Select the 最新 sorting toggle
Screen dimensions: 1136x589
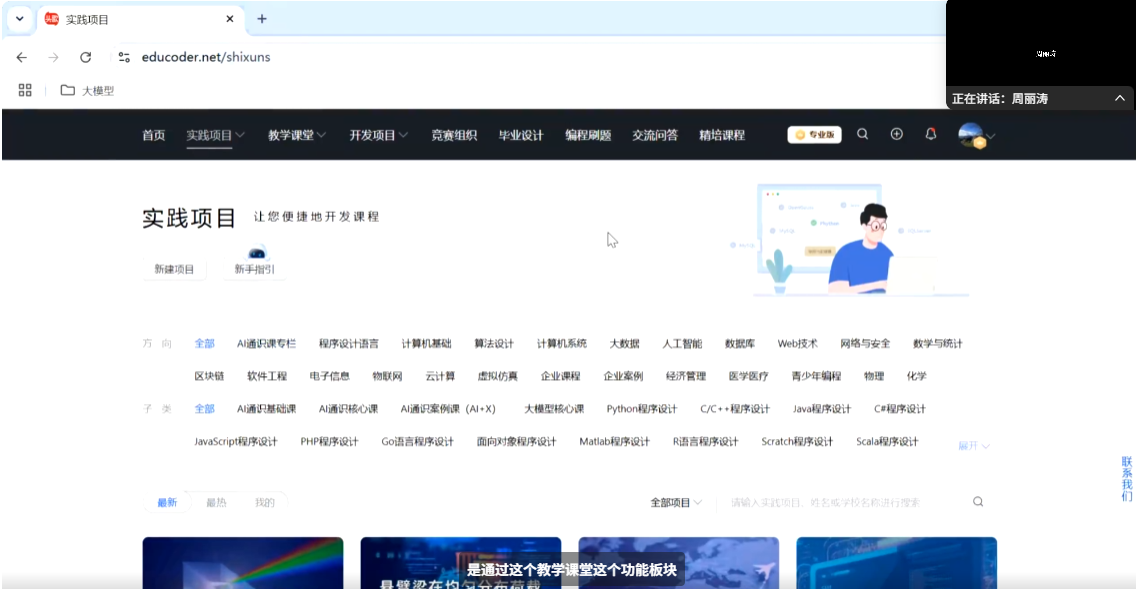click(x=167, y=502)
